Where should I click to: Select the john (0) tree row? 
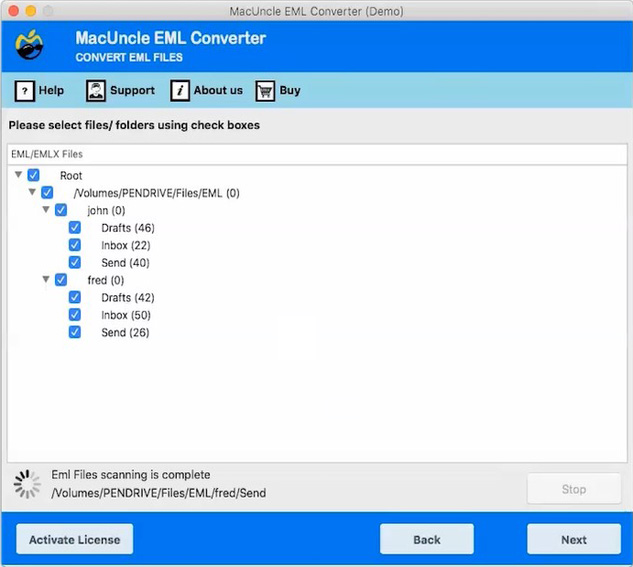[106, 211]
